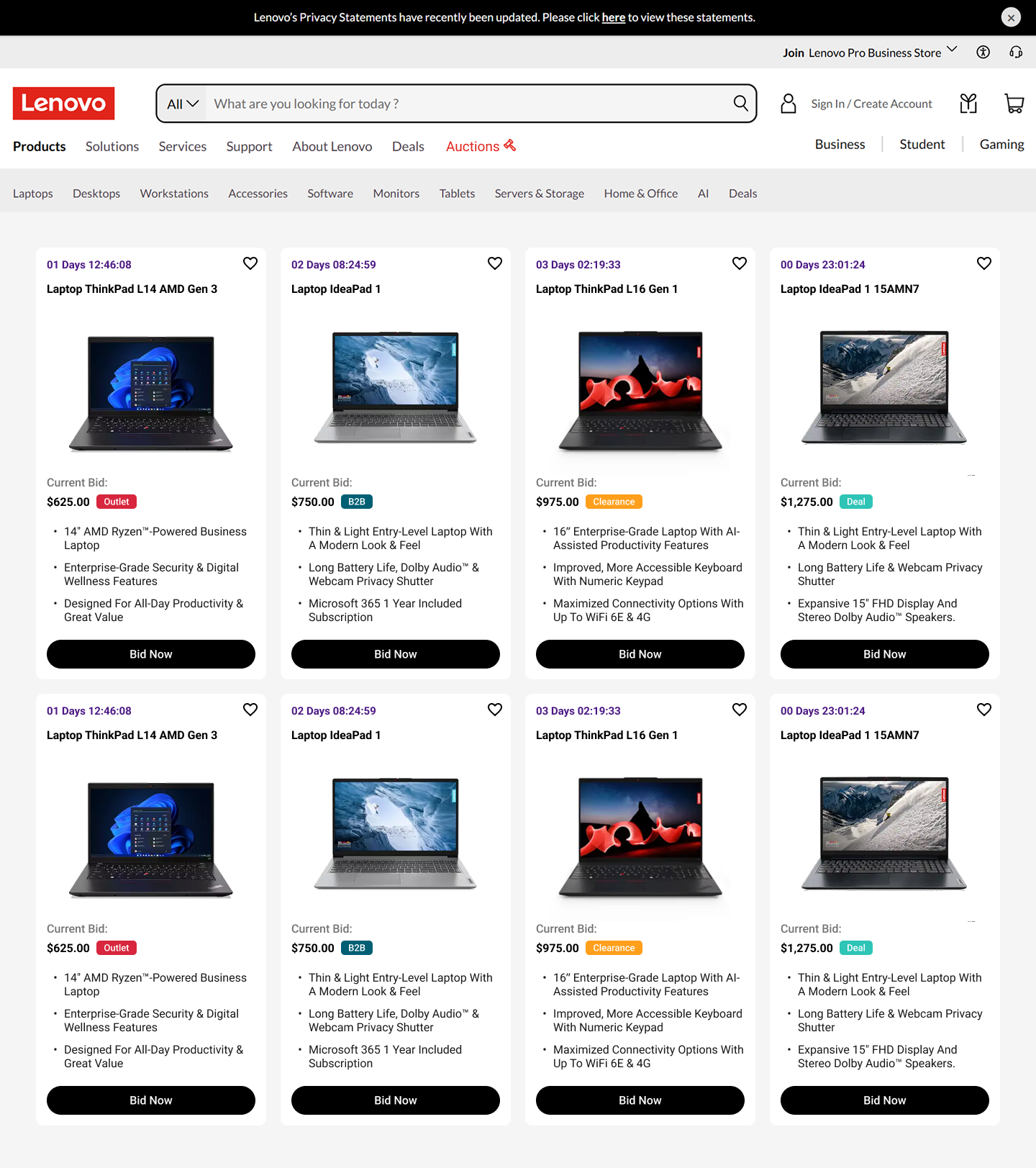Click the user account silhouette icon

pos(789,104)
